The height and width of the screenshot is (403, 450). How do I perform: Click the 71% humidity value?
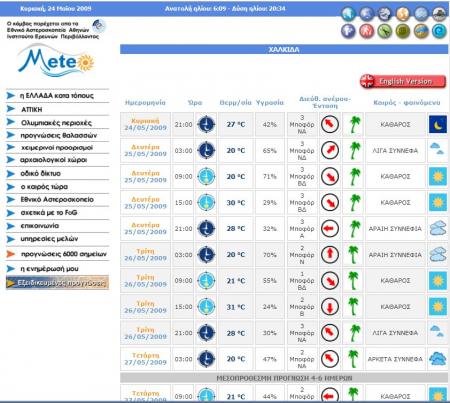click(x=270, y=176)
